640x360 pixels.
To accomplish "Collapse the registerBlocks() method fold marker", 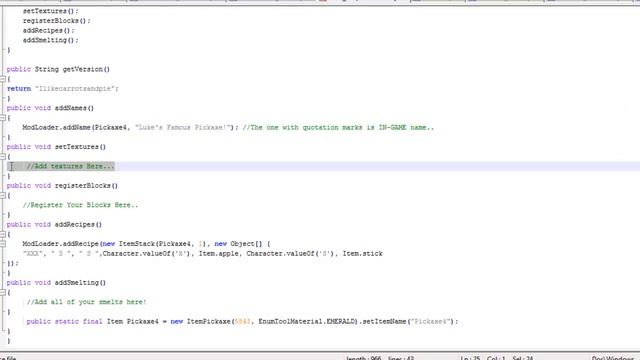I will 2,196.
